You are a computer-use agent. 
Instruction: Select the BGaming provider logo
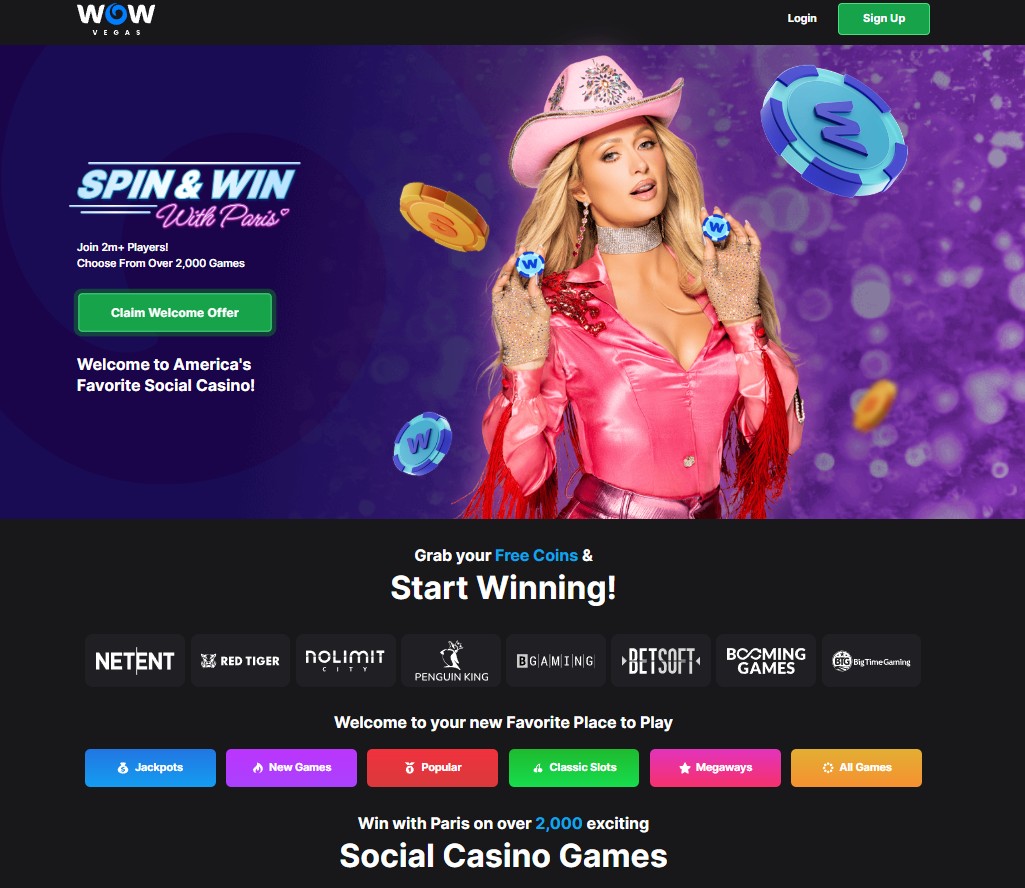[556, 660]
